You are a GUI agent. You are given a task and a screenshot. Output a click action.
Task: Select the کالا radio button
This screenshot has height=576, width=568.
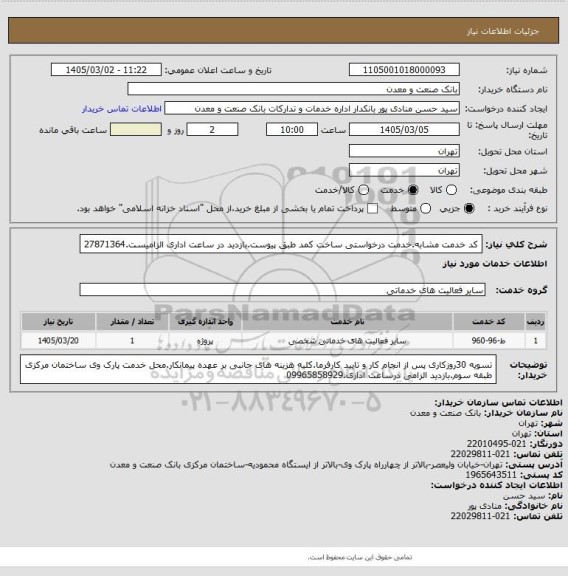coord(451,190)
